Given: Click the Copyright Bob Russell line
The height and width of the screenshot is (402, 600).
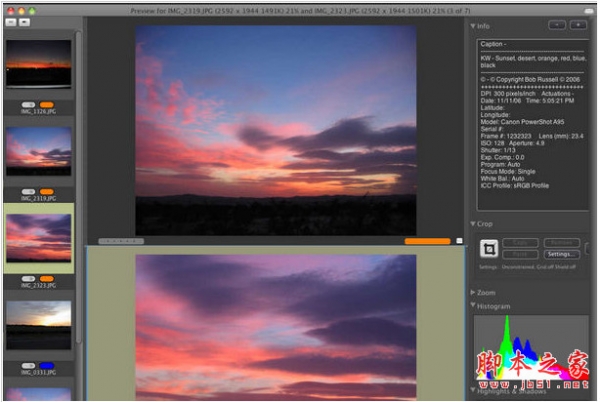Looking at the screenshot, I should pos(530,80).
